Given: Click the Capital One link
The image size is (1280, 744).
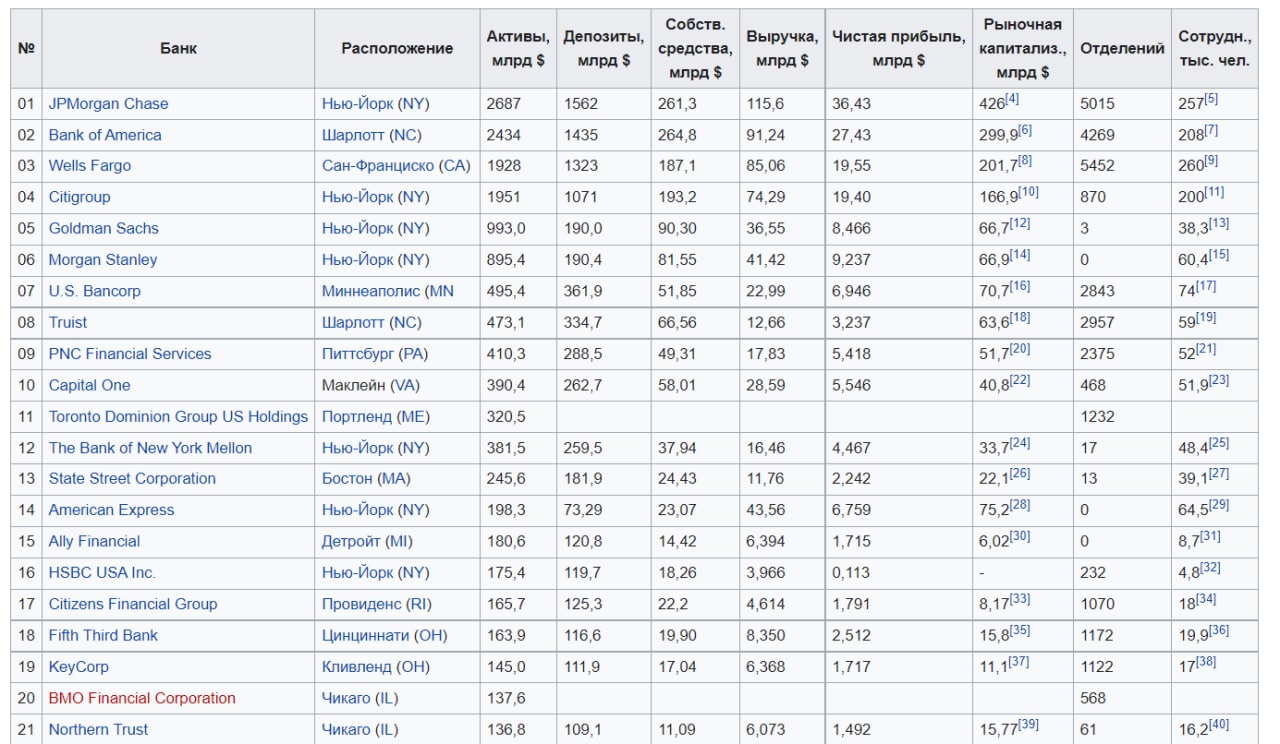Looking at the screenshot, I should pos(90,385).
